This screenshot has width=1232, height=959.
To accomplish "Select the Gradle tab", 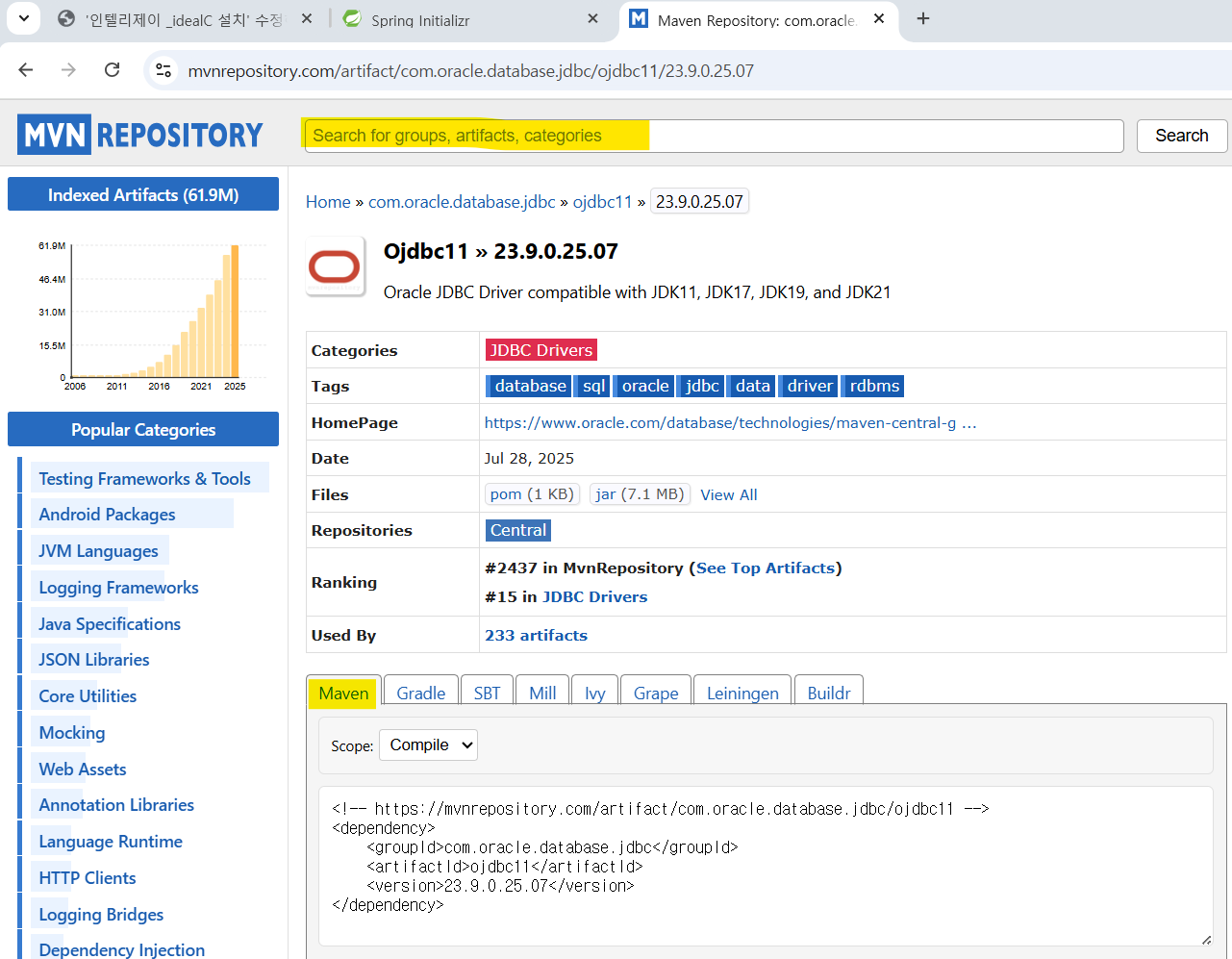I will tap(421, 693).
